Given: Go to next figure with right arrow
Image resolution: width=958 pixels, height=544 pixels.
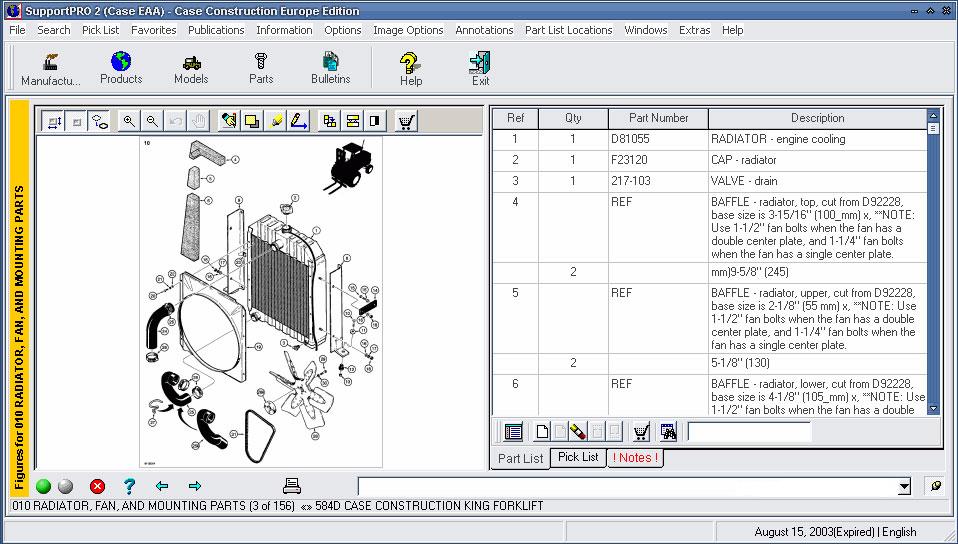Looking at the screenshot, I should pos(195,487).
